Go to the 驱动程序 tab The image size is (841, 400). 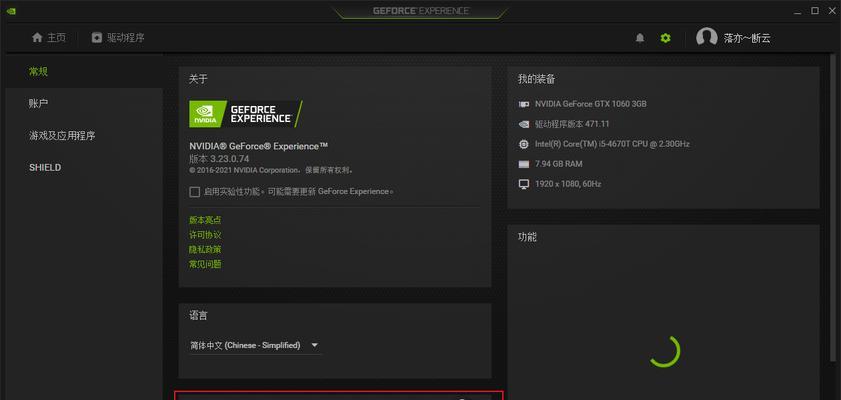point(118,38)
